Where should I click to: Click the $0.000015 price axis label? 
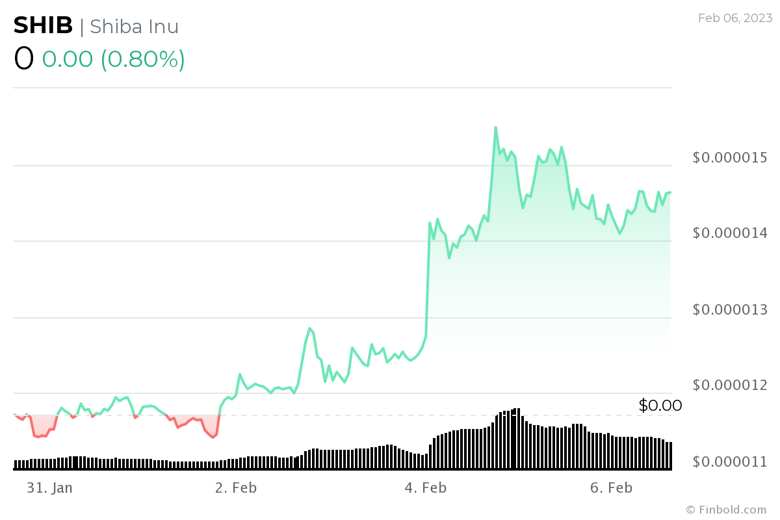tap(729, 158)
